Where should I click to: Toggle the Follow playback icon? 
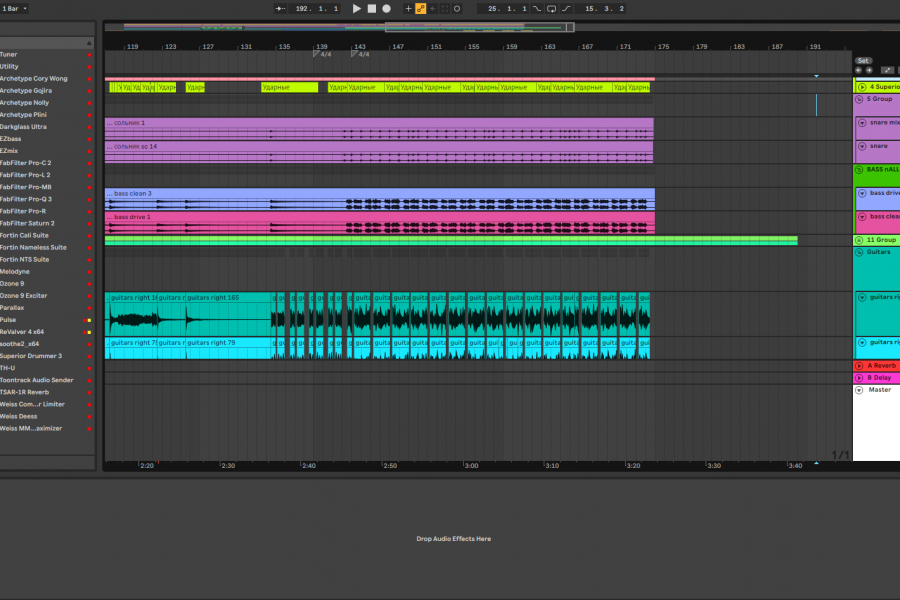(x=281, y=8)
